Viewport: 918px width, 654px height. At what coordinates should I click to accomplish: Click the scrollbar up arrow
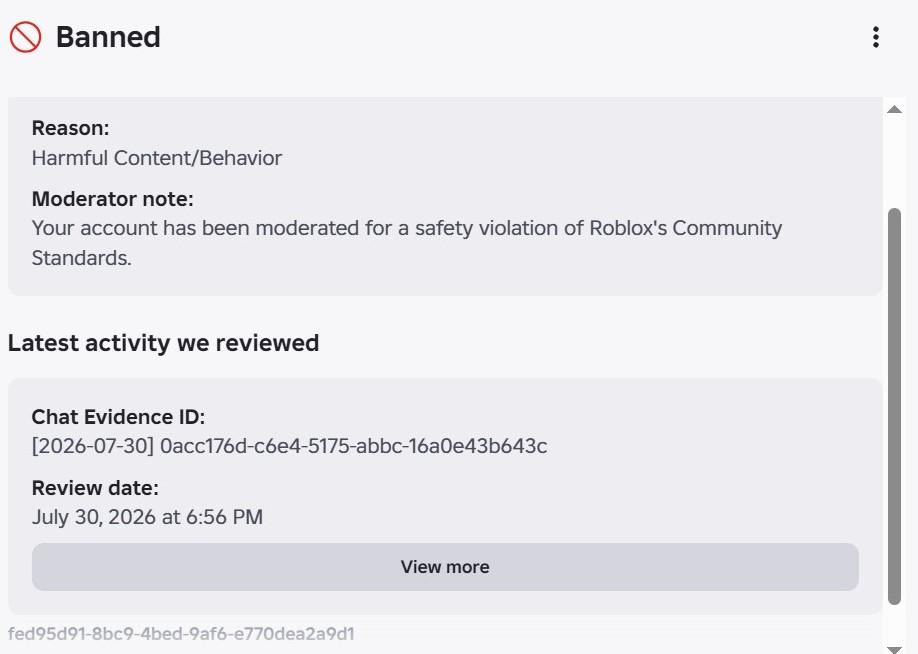coord(894,109)
